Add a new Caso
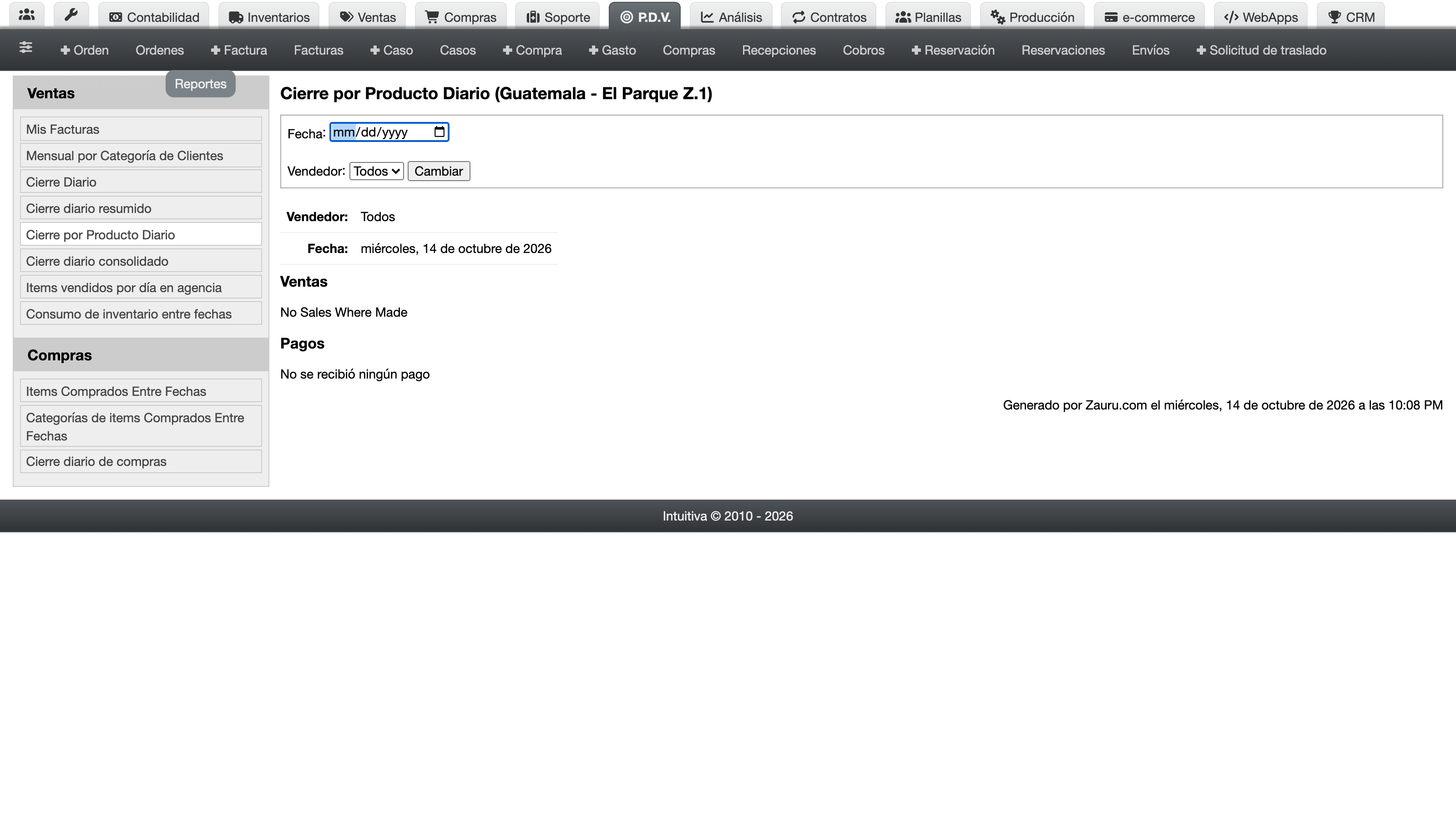Image resolution: width=1456 pixels, height=819 pixels. pos(391,51)
